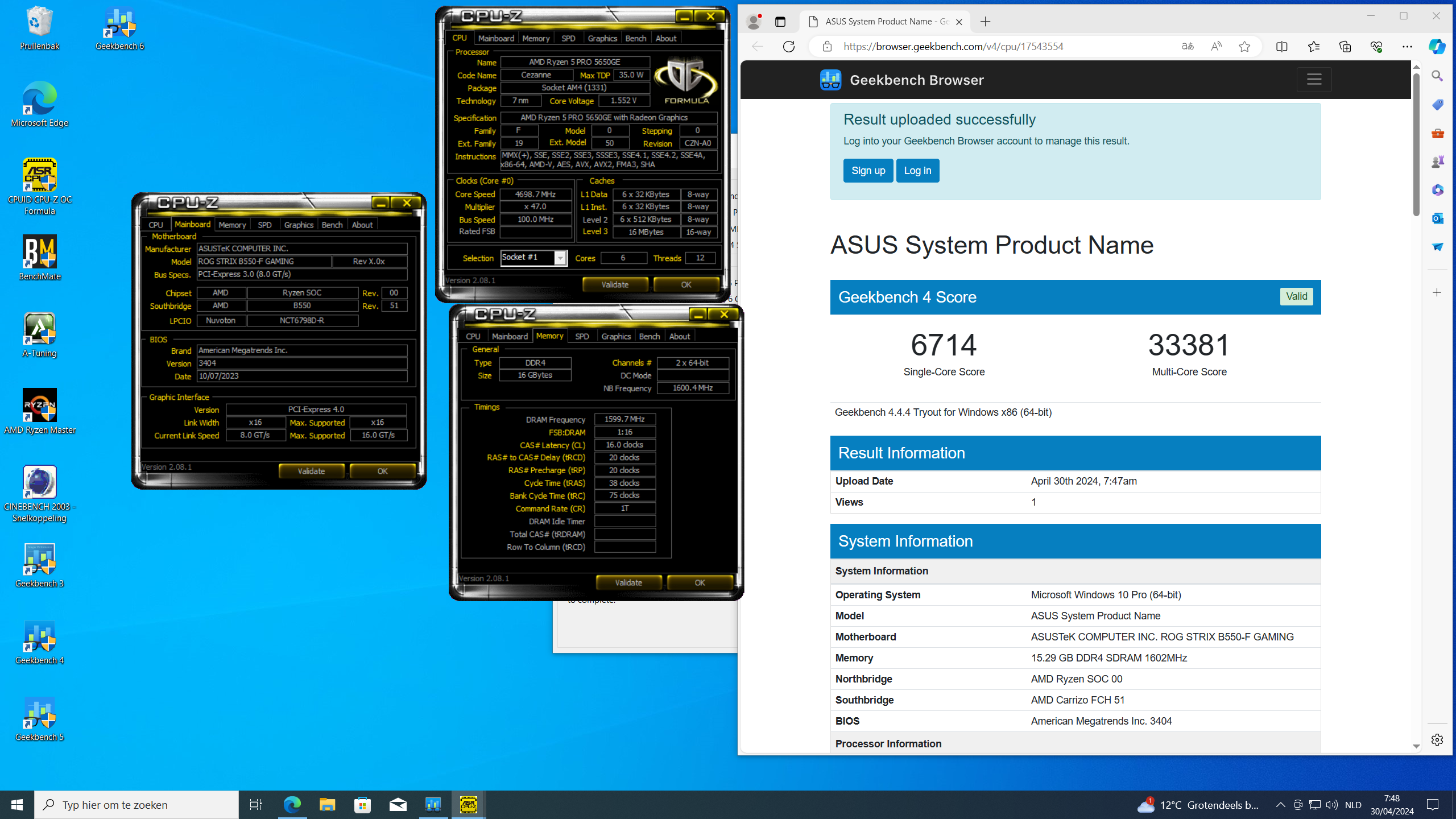Click Single-Core score 6714
Viewport: 1456px width, 819px height.
944,345
